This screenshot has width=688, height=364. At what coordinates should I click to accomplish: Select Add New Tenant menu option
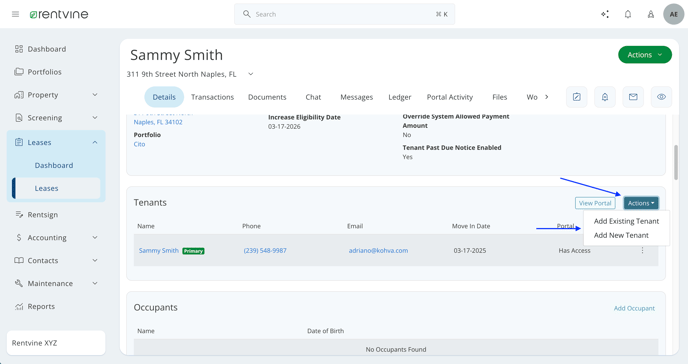(621, 236)
